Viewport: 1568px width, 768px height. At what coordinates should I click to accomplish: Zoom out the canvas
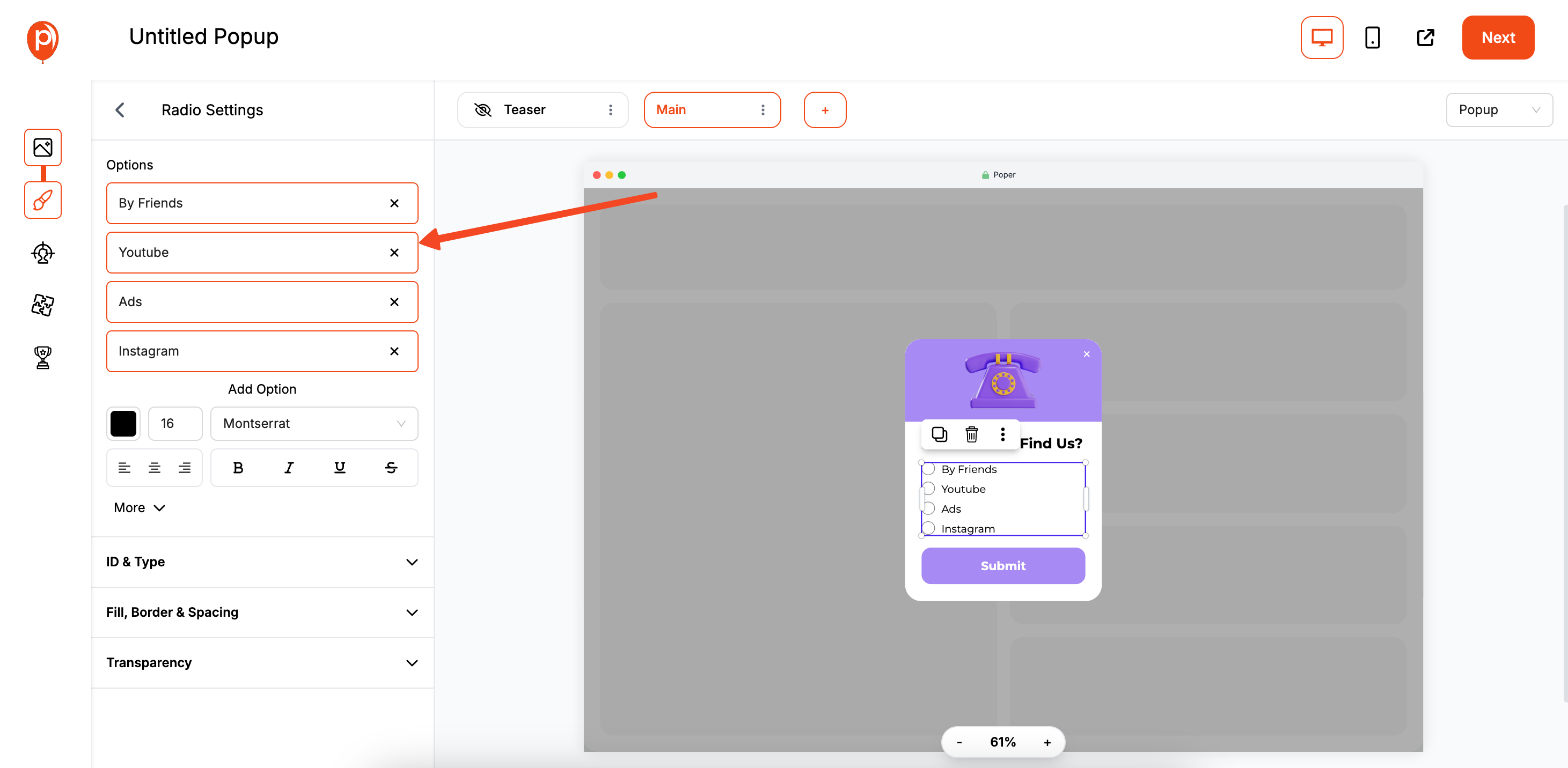[x=959, y=742]
